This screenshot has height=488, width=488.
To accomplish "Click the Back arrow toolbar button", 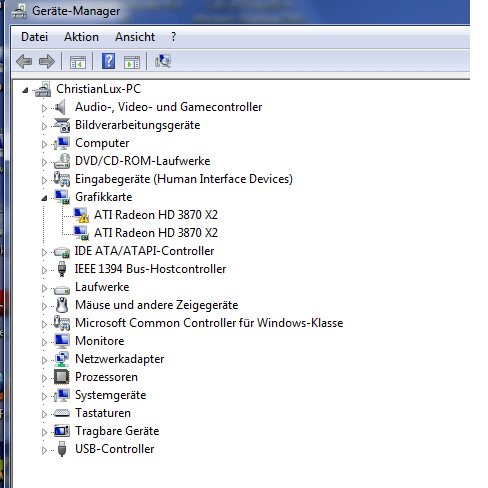I will [x=24, y=61].
